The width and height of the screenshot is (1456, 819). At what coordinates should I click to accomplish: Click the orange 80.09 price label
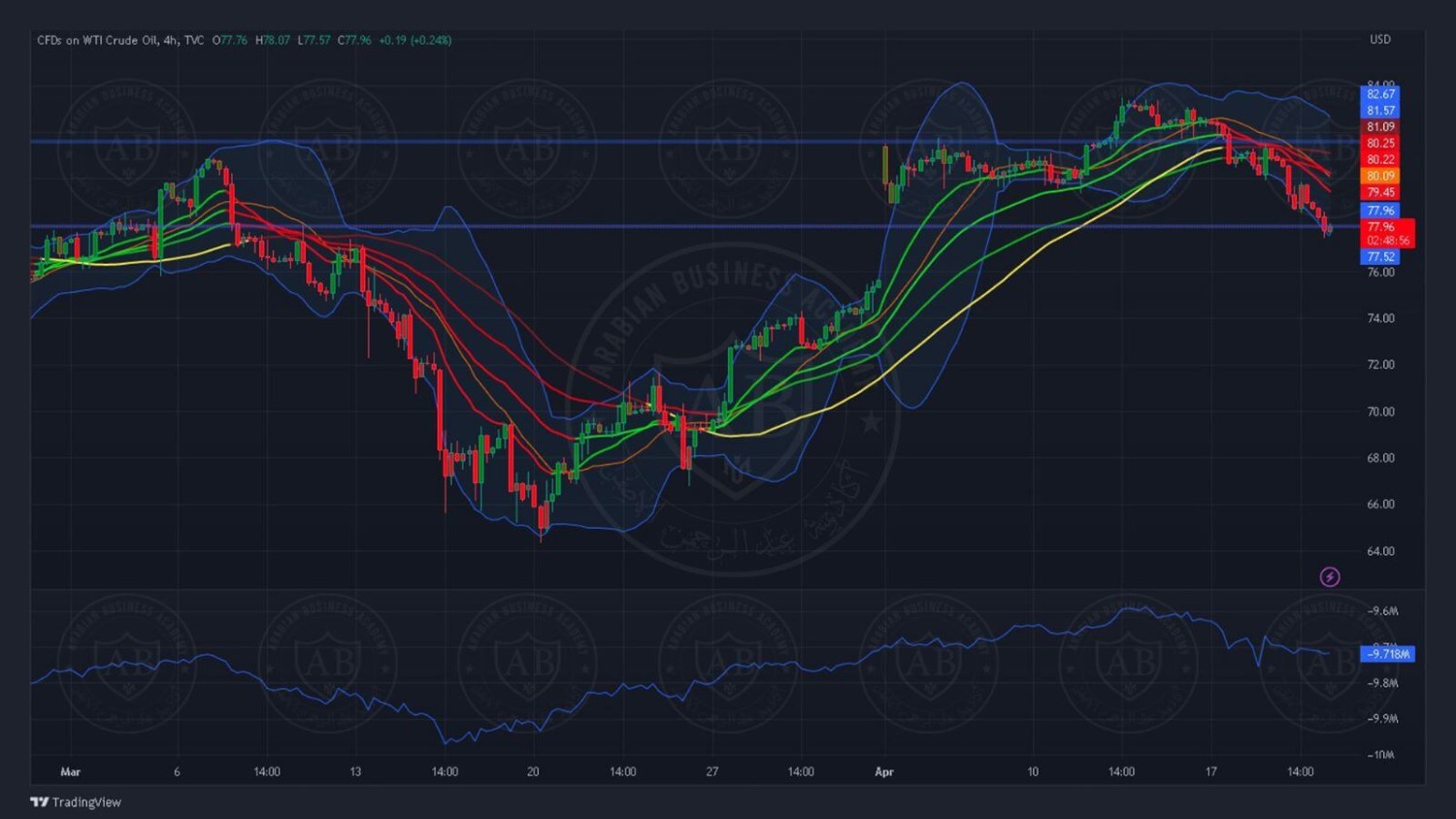1380,177
